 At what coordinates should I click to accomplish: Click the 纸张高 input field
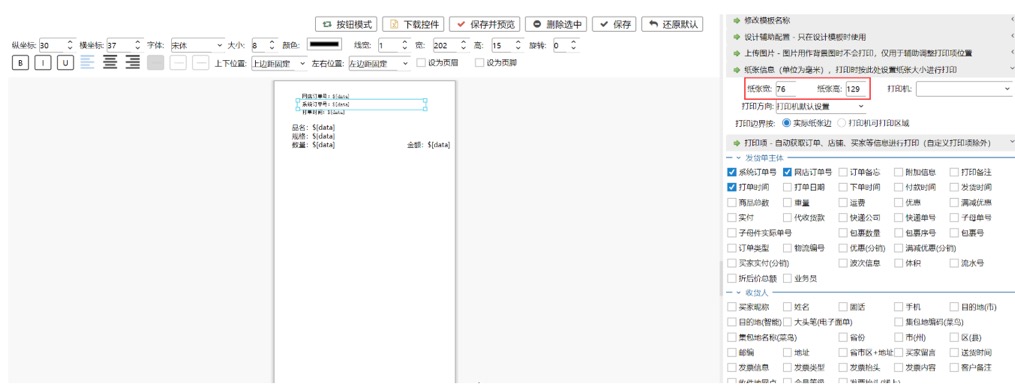pyautogui.click(x=856, y=89)
